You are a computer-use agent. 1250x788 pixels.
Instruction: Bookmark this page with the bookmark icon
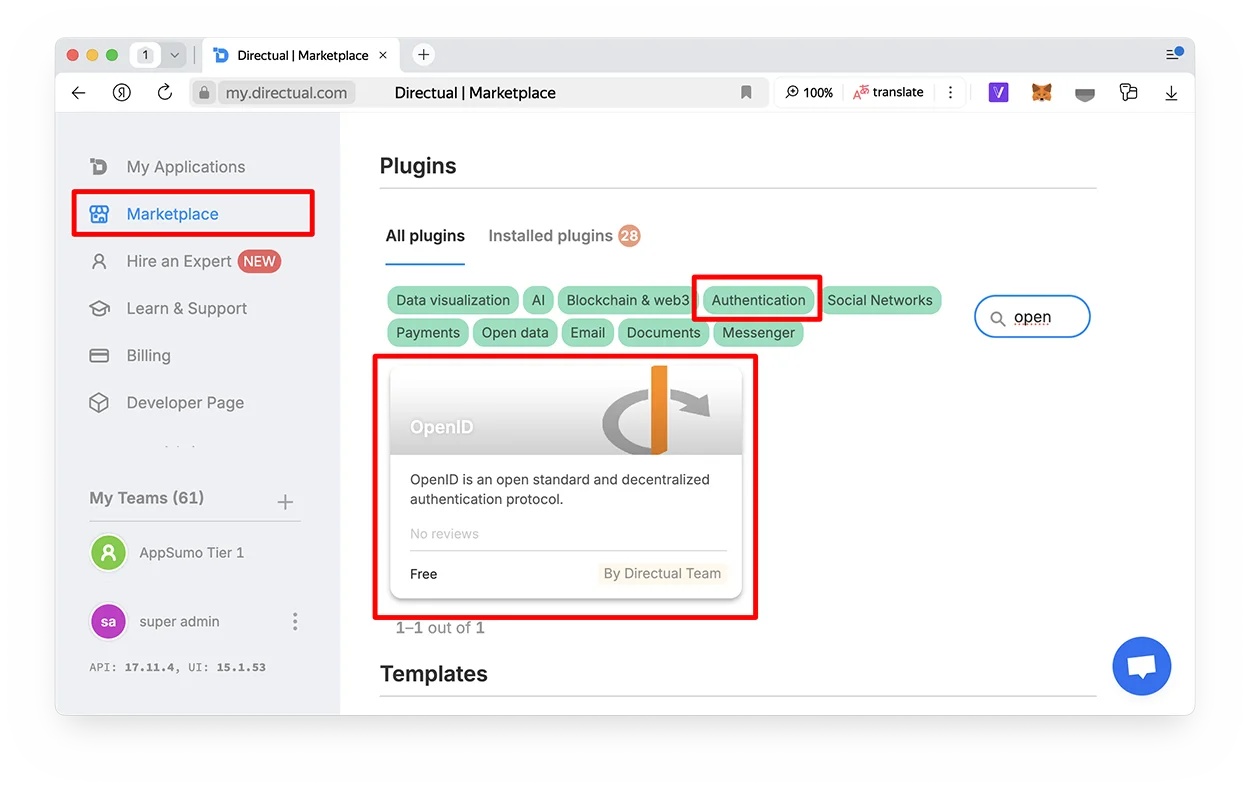(x=746, y=93)
